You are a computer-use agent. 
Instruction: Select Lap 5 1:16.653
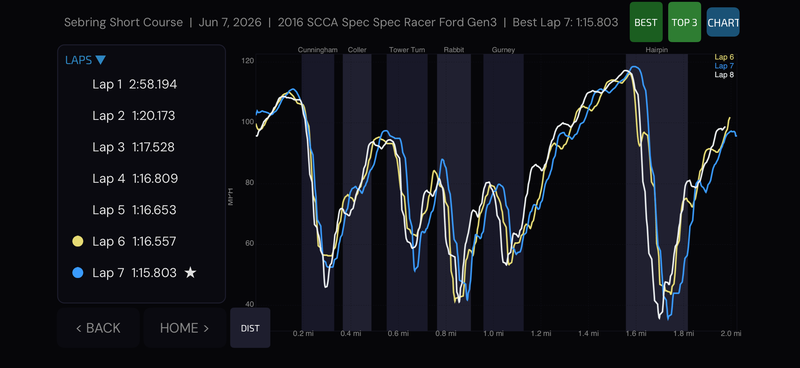pos(134,210)
